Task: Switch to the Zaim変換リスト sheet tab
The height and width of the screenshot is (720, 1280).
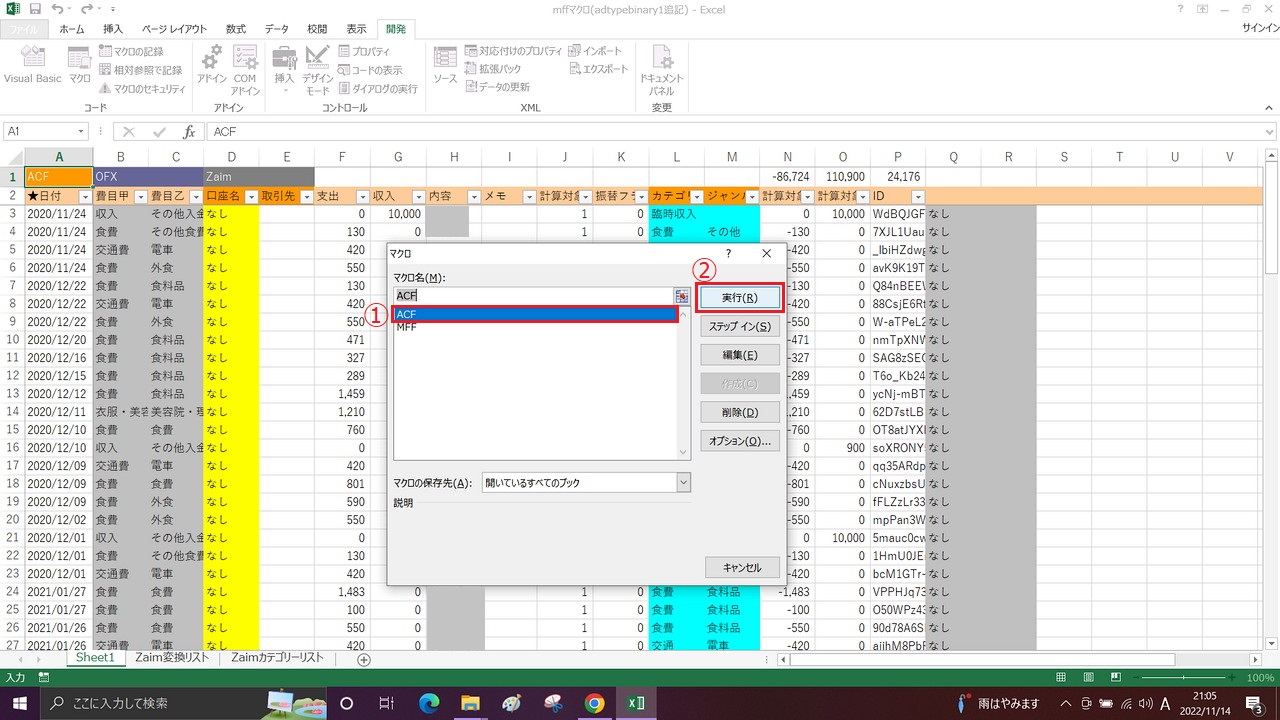Action: [x=172, y=658]
